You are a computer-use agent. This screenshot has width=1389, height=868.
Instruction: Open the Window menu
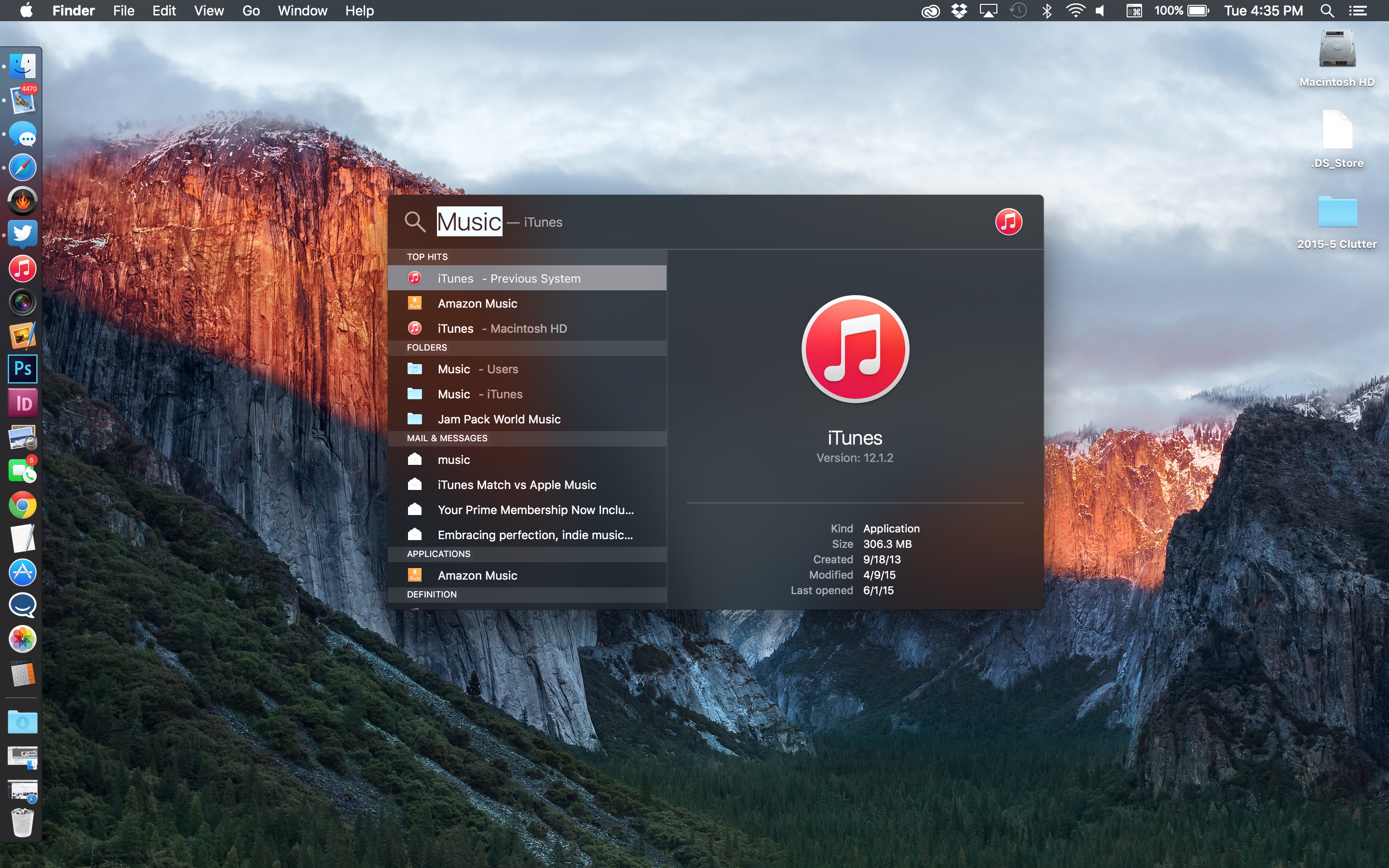(302, 11)
